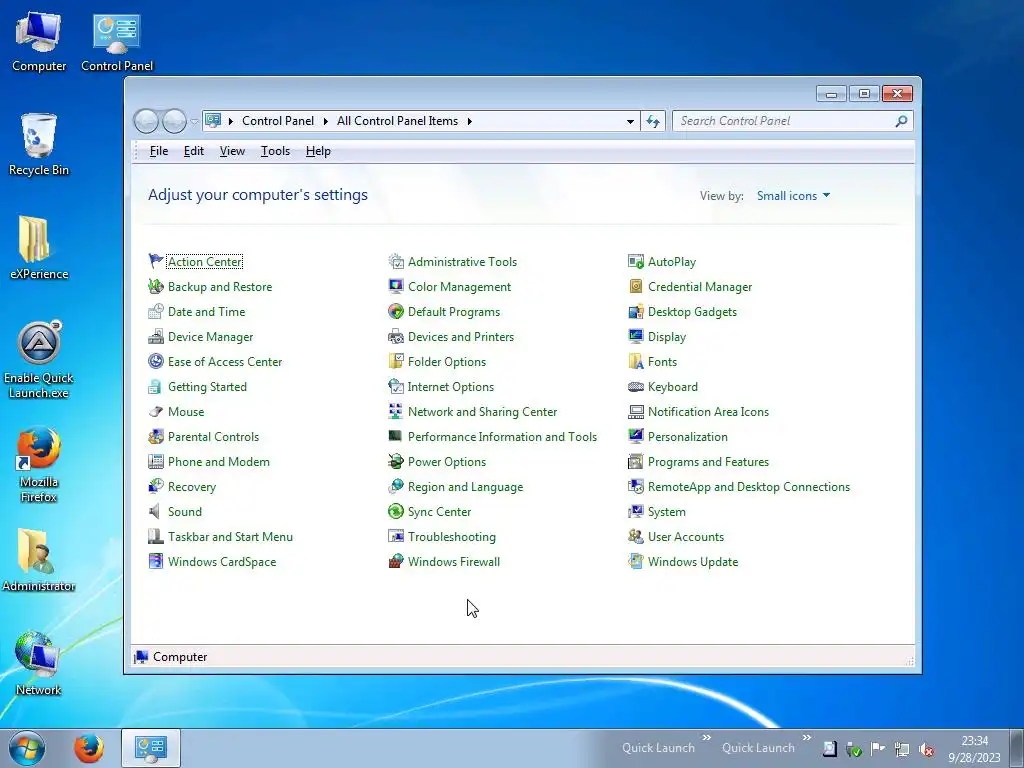Click the Back navigation button
The height and width of the screenshot is (768, 1024).
(146, 121)
